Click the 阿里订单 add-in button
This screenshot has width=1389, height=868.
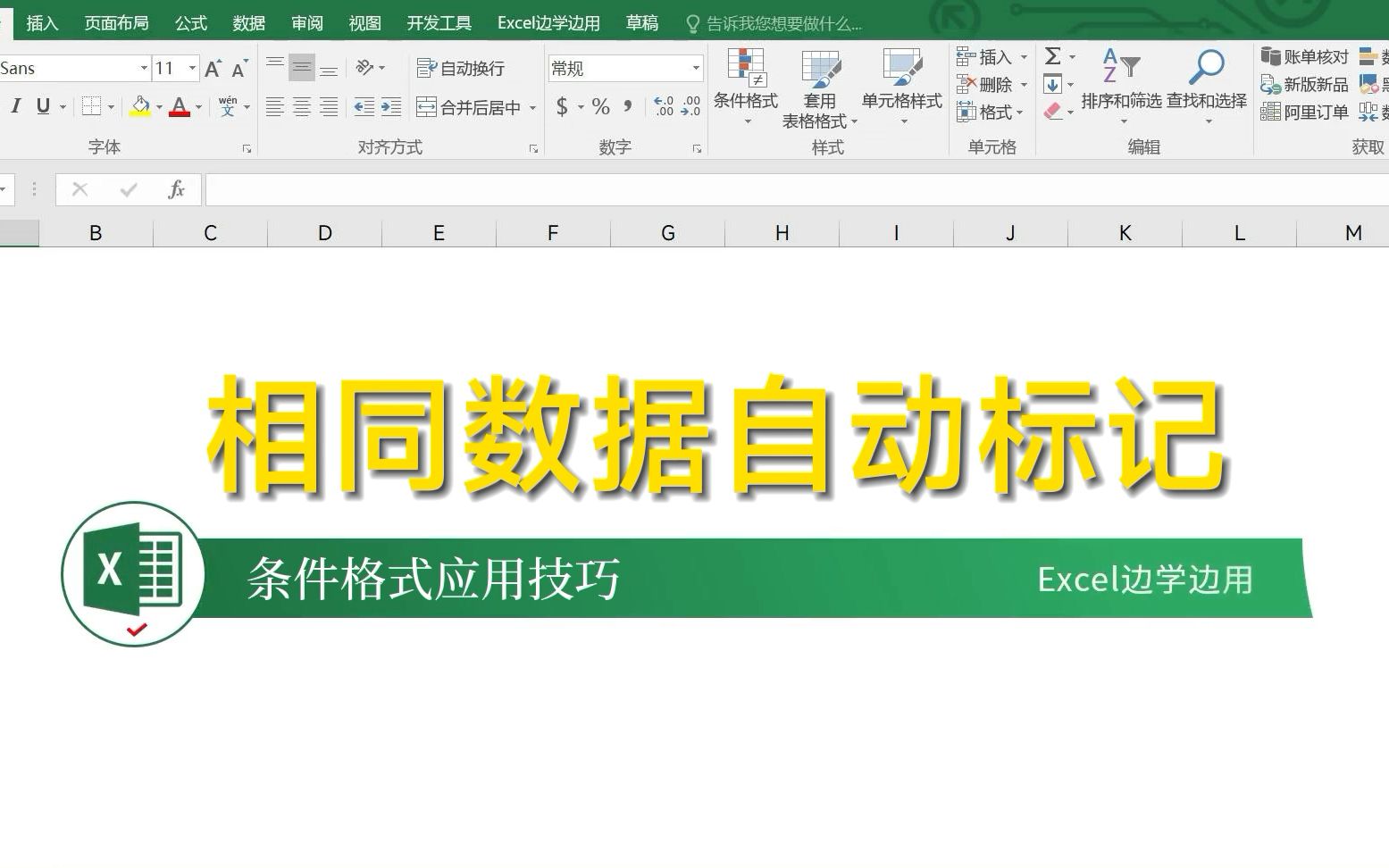[x=1304, y=113]
